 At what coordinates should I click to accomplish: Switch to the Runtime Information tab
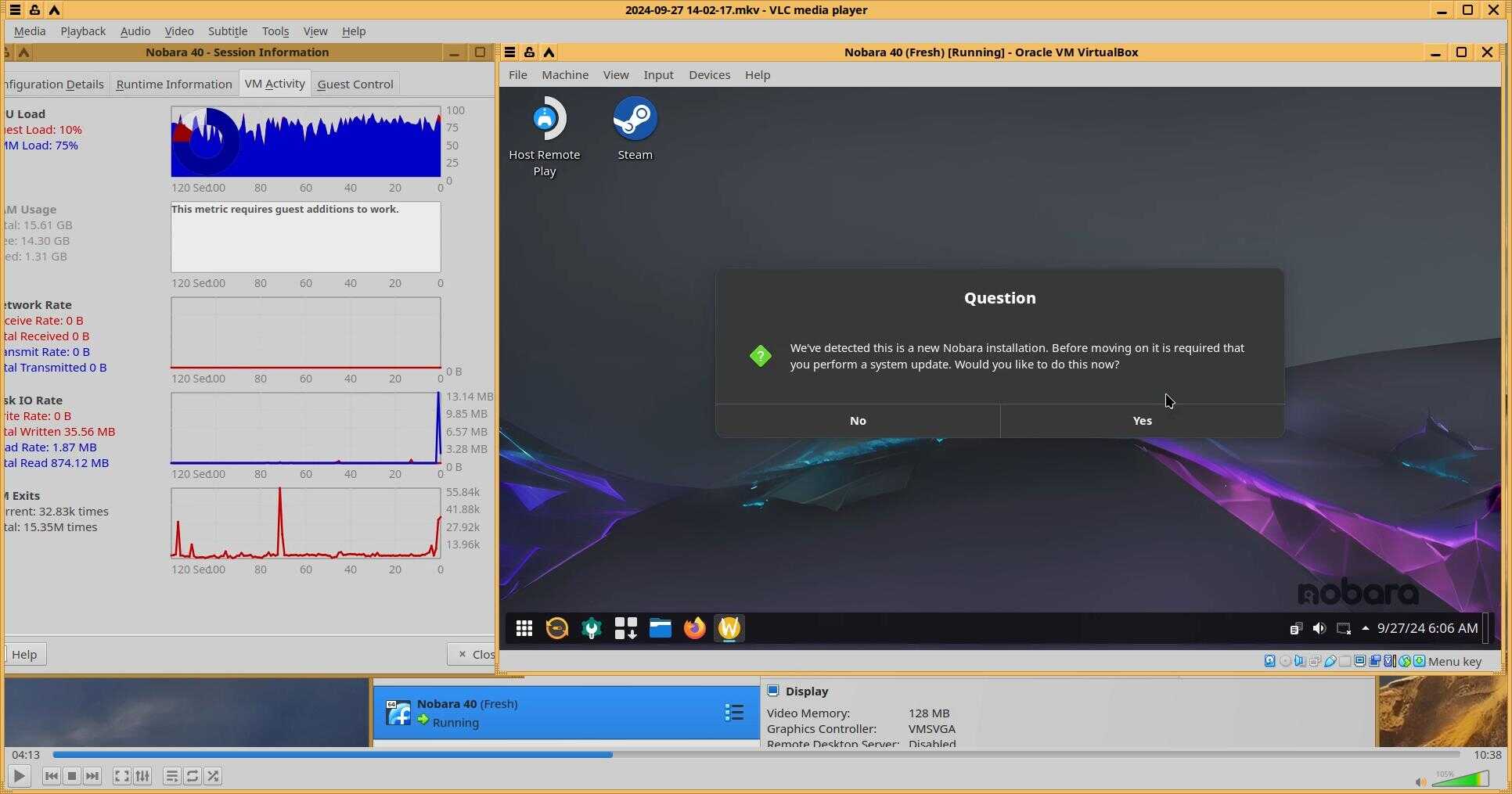(174, 84)
